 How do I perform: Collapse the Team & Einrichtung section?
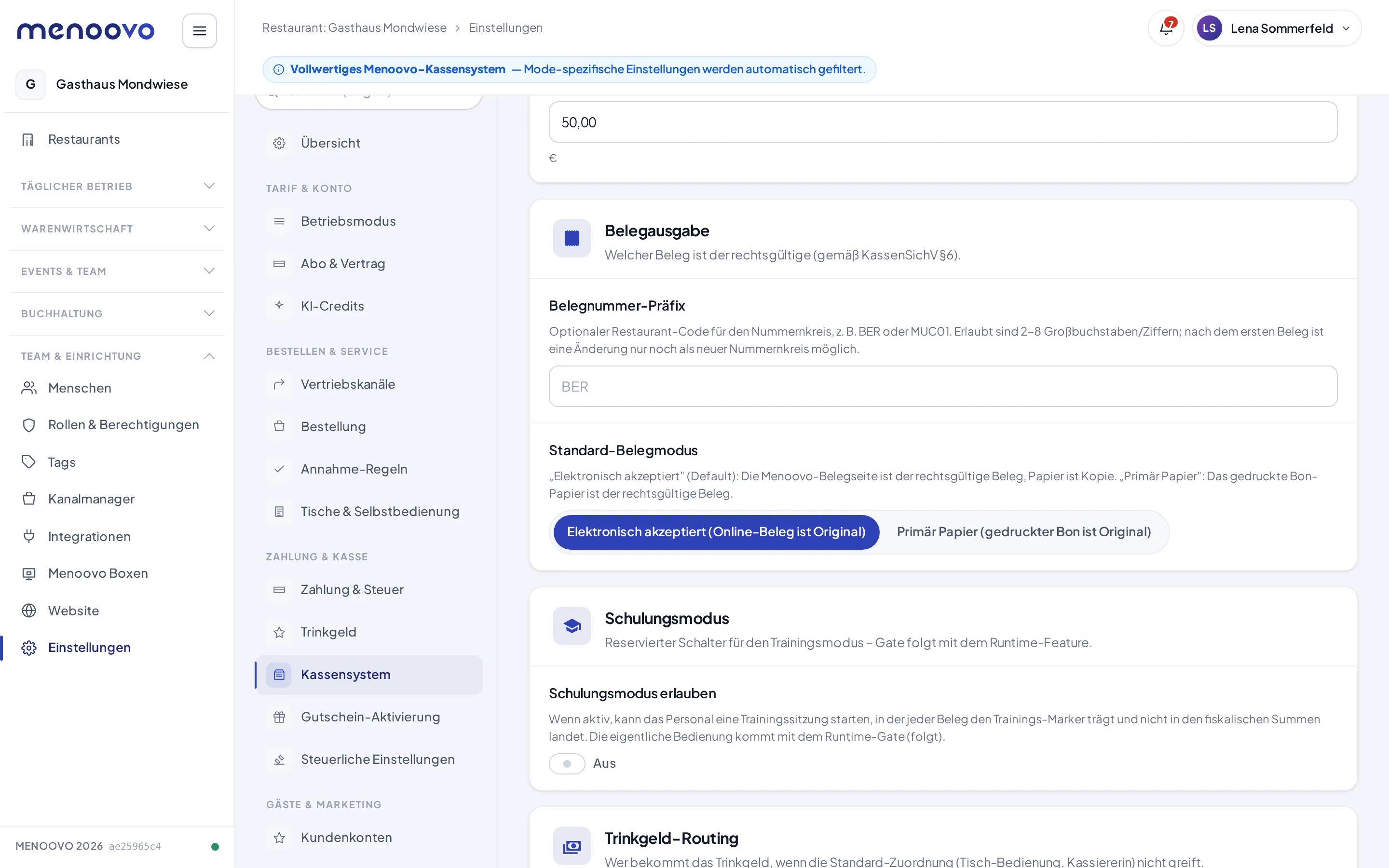117,356
